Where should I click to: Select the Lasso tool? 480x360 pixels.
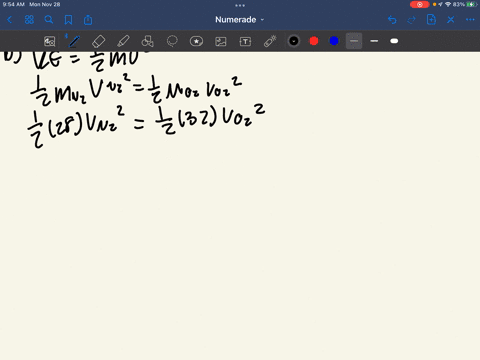pyautogui.click(x=172, y=41)
